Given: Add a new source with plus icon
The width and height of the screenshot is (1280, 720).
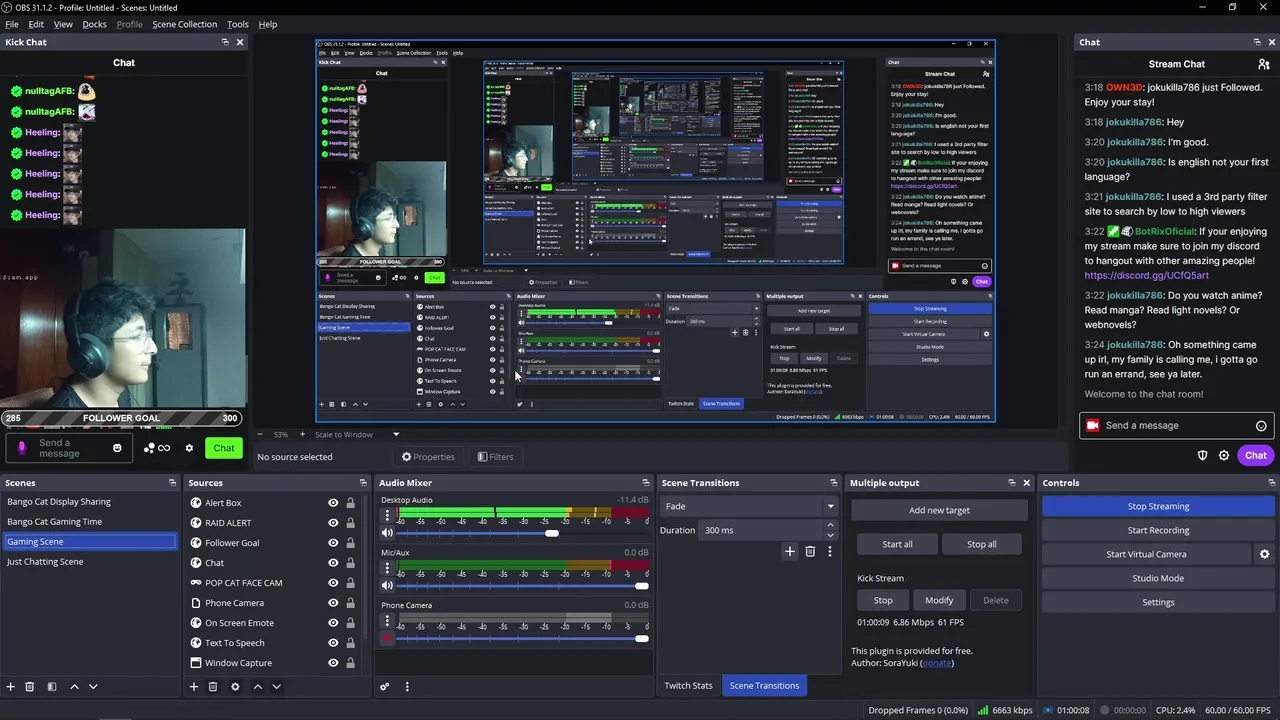Looking at the screenshot, I should [194, 687].
